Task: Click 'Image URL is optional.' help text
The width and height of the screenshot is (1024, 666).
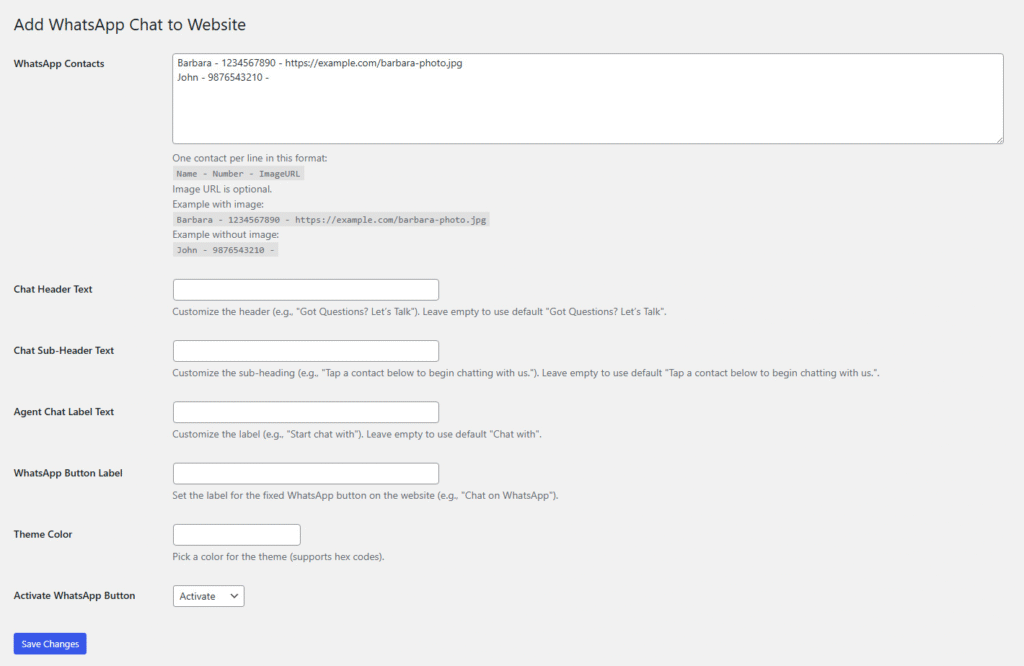Action: 222,189
